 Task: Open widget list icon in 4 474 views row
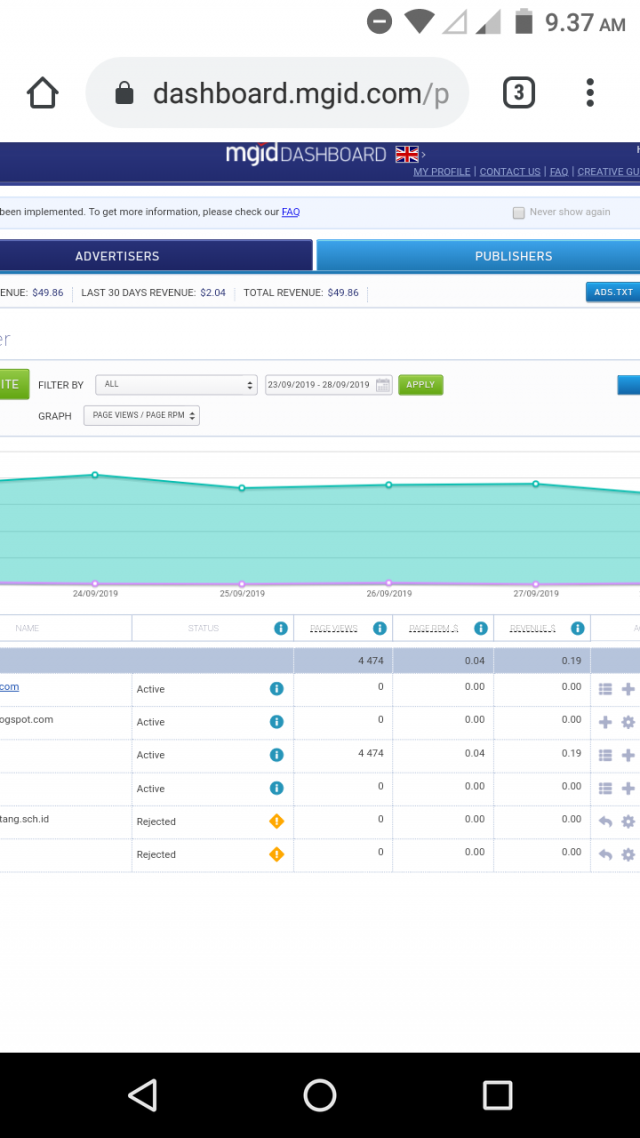point(605,756)
